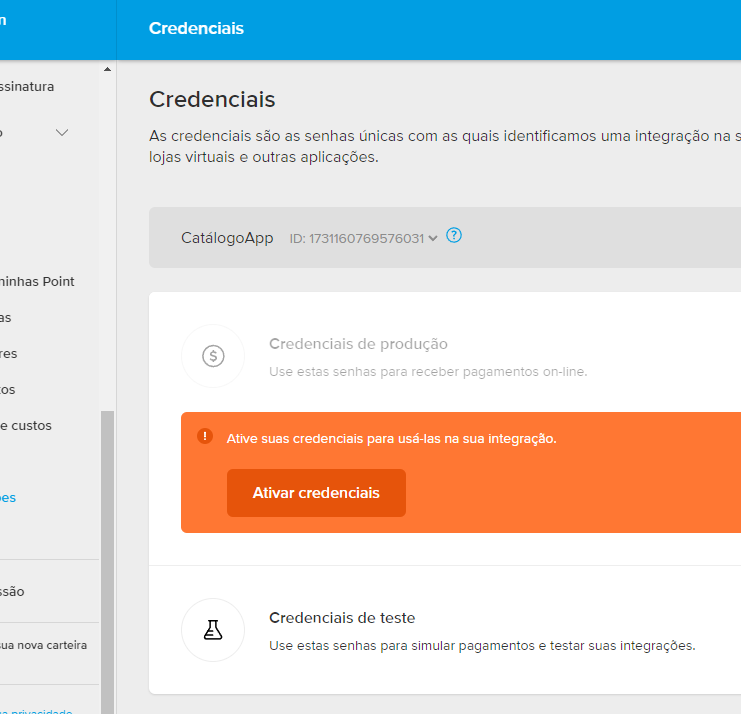The image size is (741, 714).
Task: Click the Credenciais title in blue header
Action: tap(196, 28)
